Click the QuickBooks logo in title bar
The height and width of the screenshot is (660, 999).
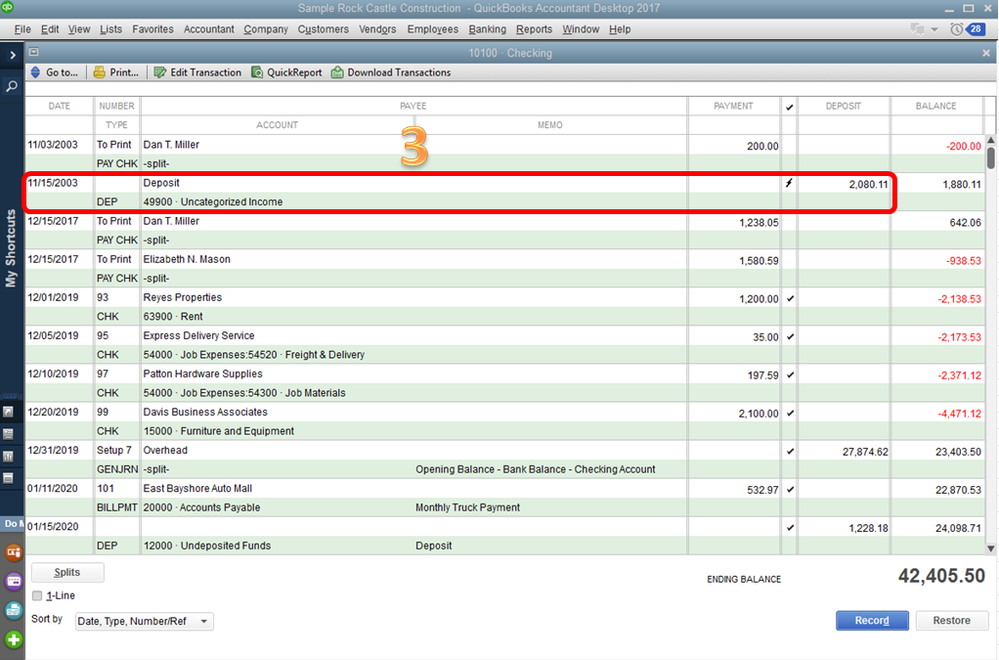[7, 6]
